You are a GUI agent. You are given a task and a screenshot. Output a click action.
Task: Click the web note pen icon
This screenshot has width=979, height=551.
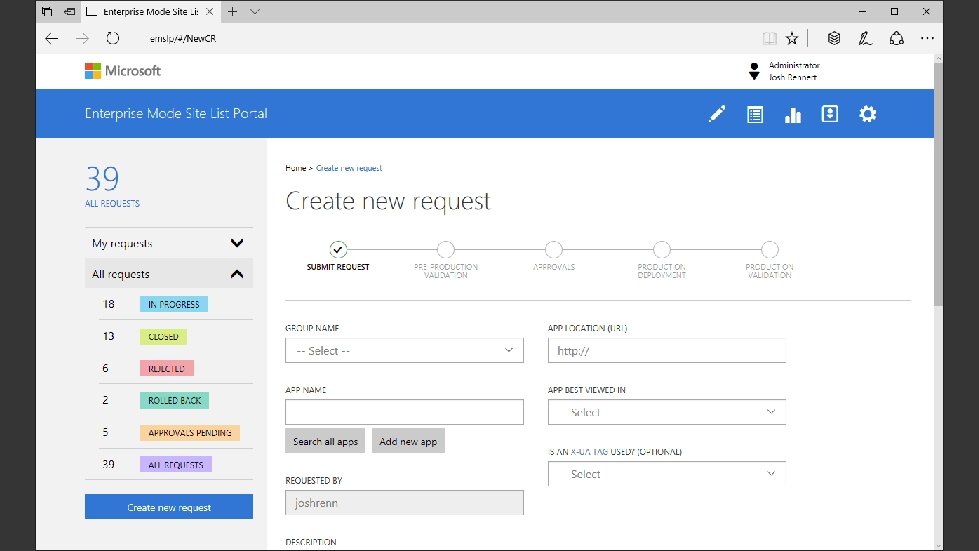865,39
